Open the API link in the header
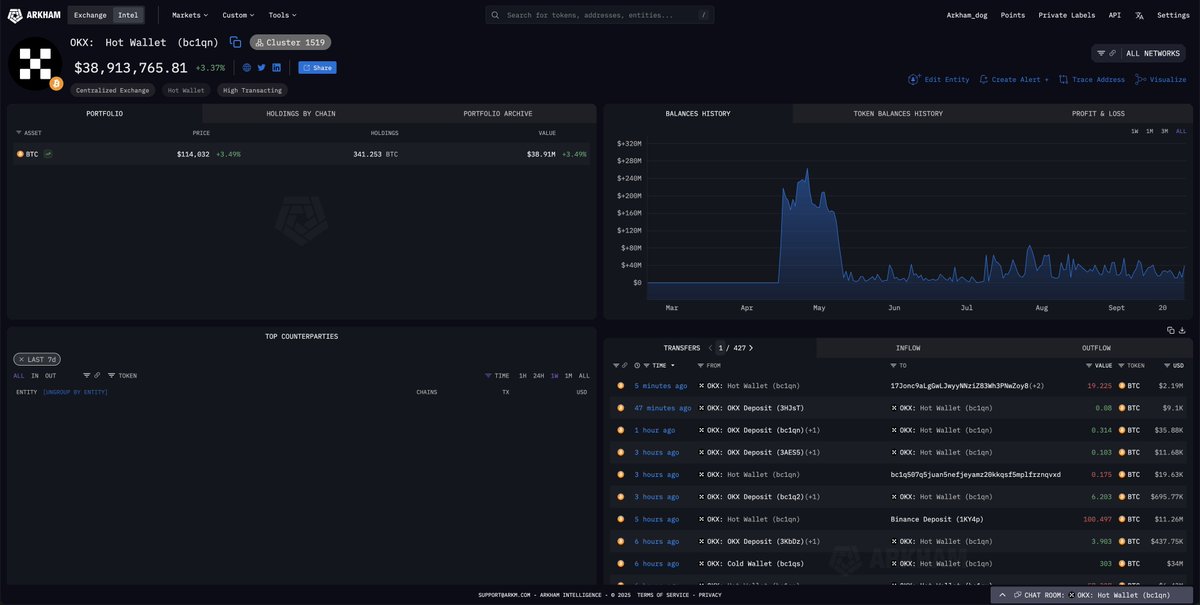Image resolution: width=1200 pixels, height=605 pixels. click(x=1115, y=15)
